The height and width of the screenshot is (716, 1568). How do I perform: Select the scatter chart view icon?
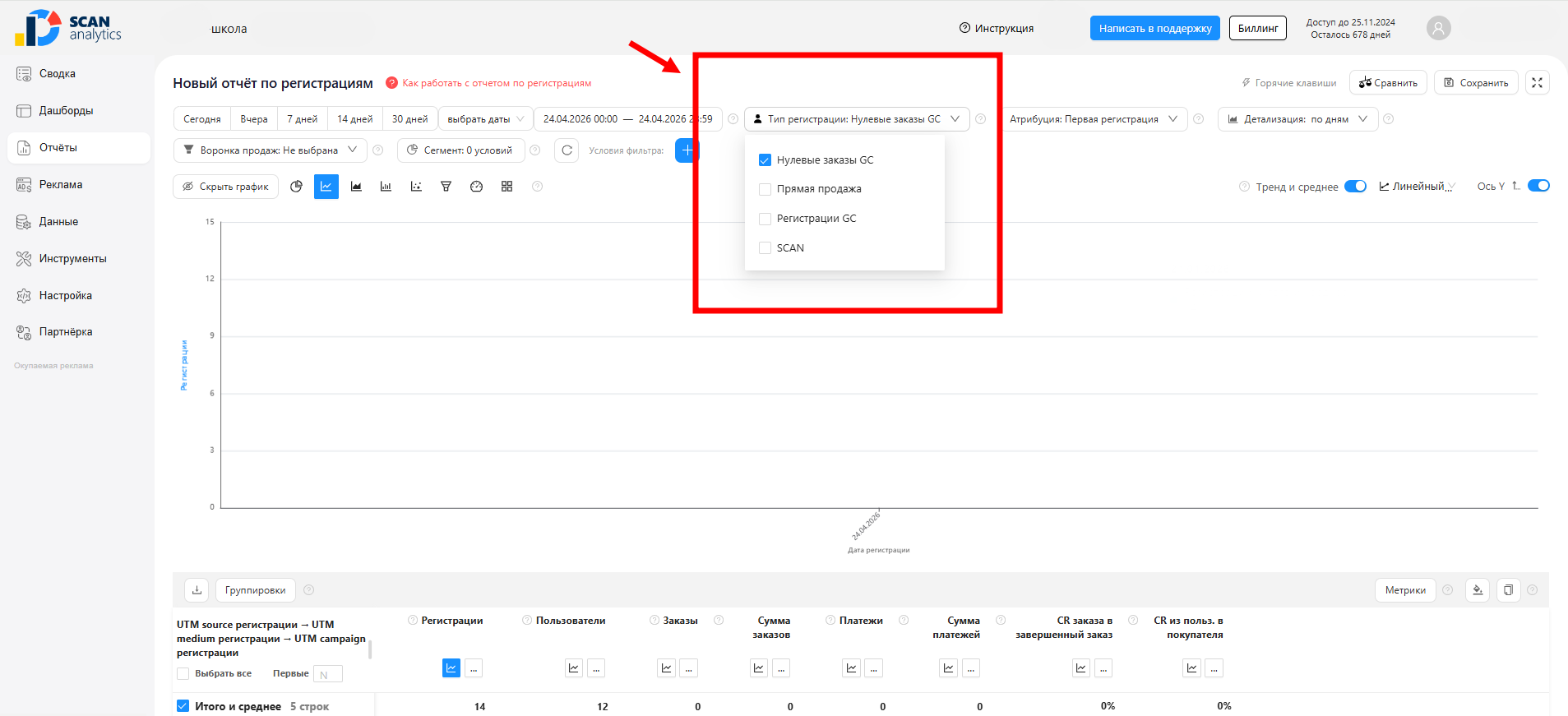(x=416, y=187)
